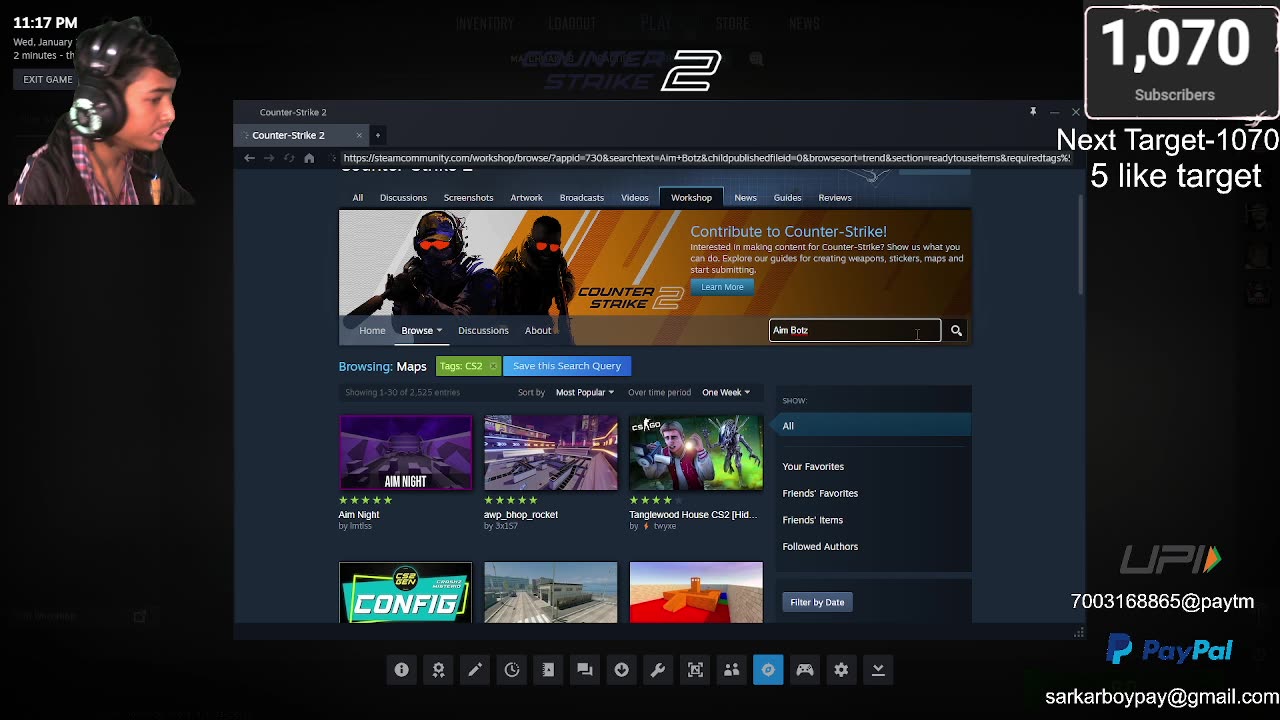Open the Downloads arrow icon in overlay toolbar
Viewport: 1280px width, 720px height.
click(621, 670)
